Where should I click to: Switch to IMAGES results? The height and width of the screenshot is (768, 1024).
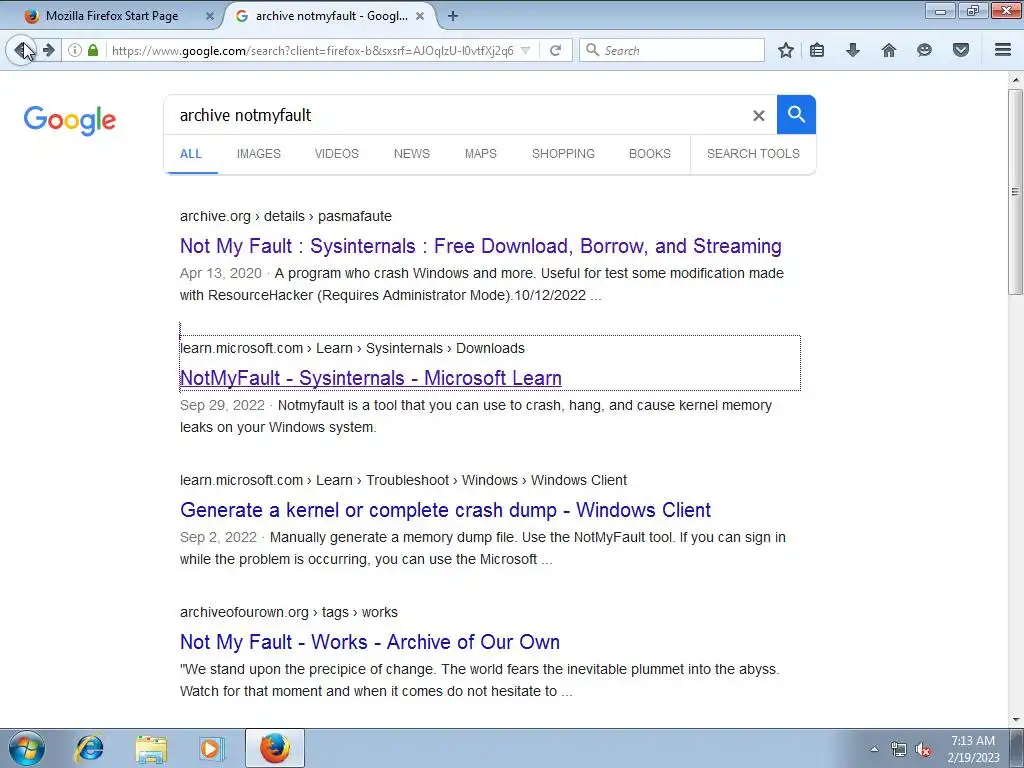click(x=259, y=154)
